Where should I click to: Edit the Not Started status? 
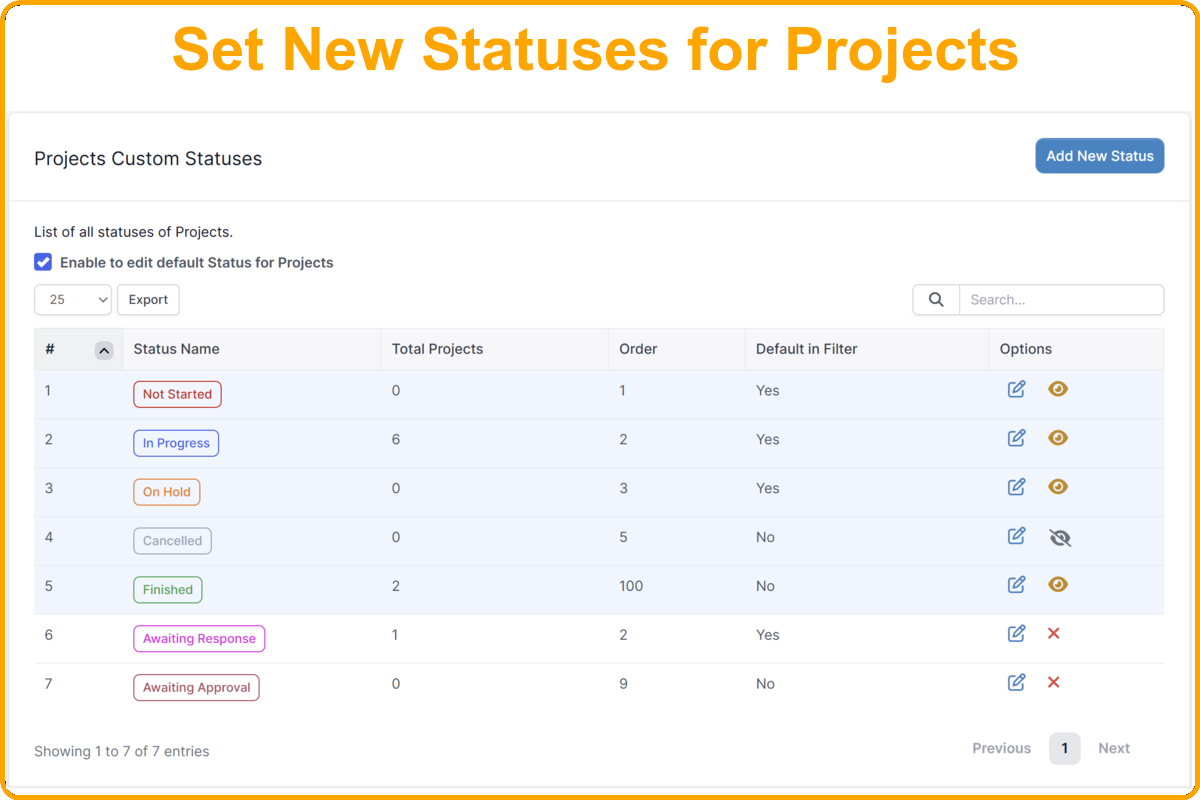pos(1016,389)
